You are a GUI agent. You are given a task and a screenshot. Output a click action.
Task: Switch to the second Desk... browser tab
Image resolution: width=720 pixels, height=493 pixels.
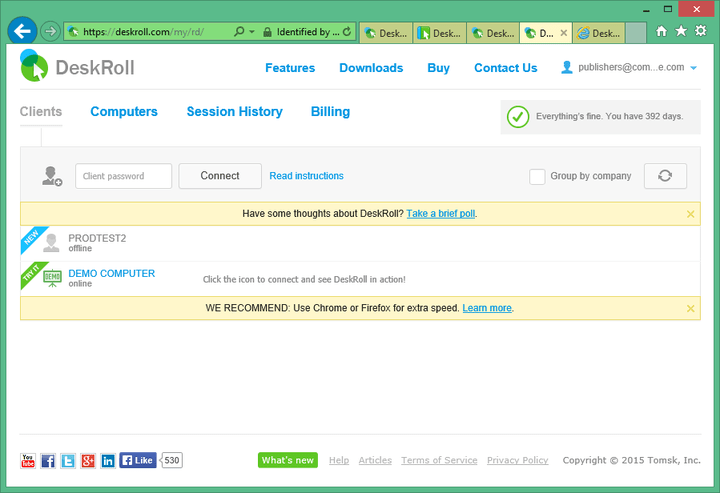[x=439, y=33]
